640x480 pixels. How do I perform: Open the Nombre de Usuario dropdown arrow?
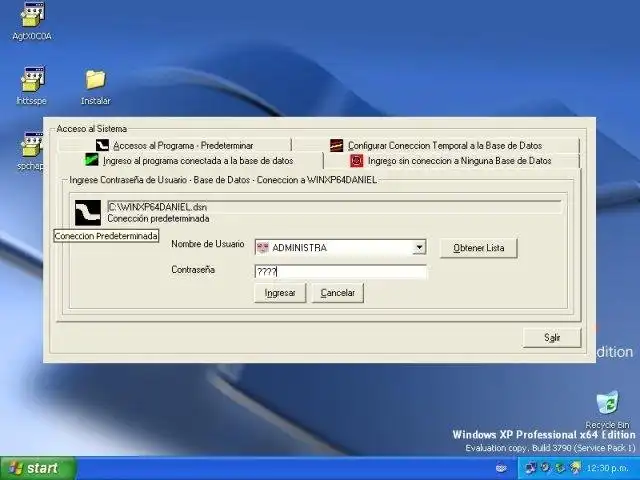[x=419, y=247]
